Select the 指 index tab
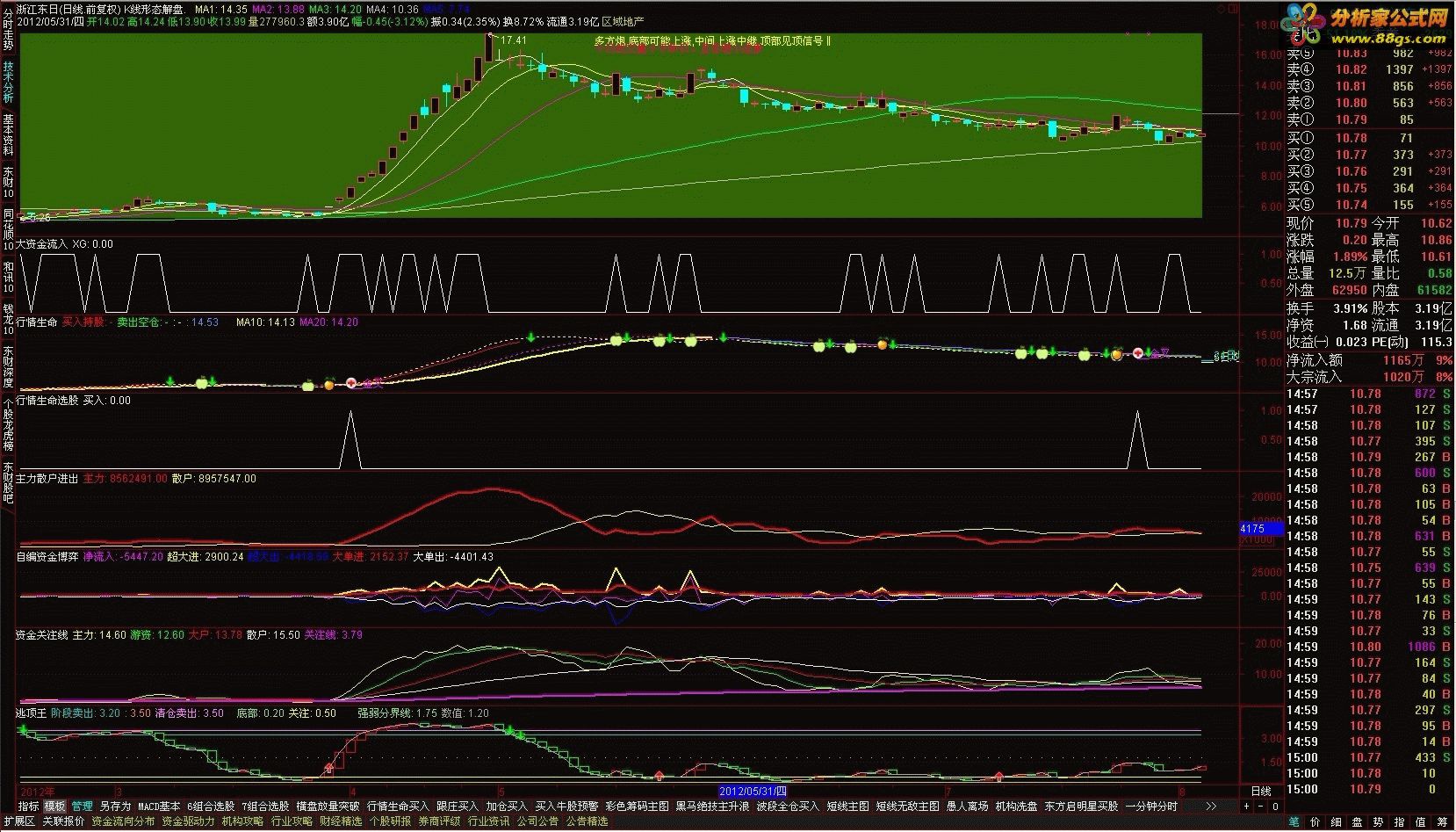 [x=1400, y=822]
